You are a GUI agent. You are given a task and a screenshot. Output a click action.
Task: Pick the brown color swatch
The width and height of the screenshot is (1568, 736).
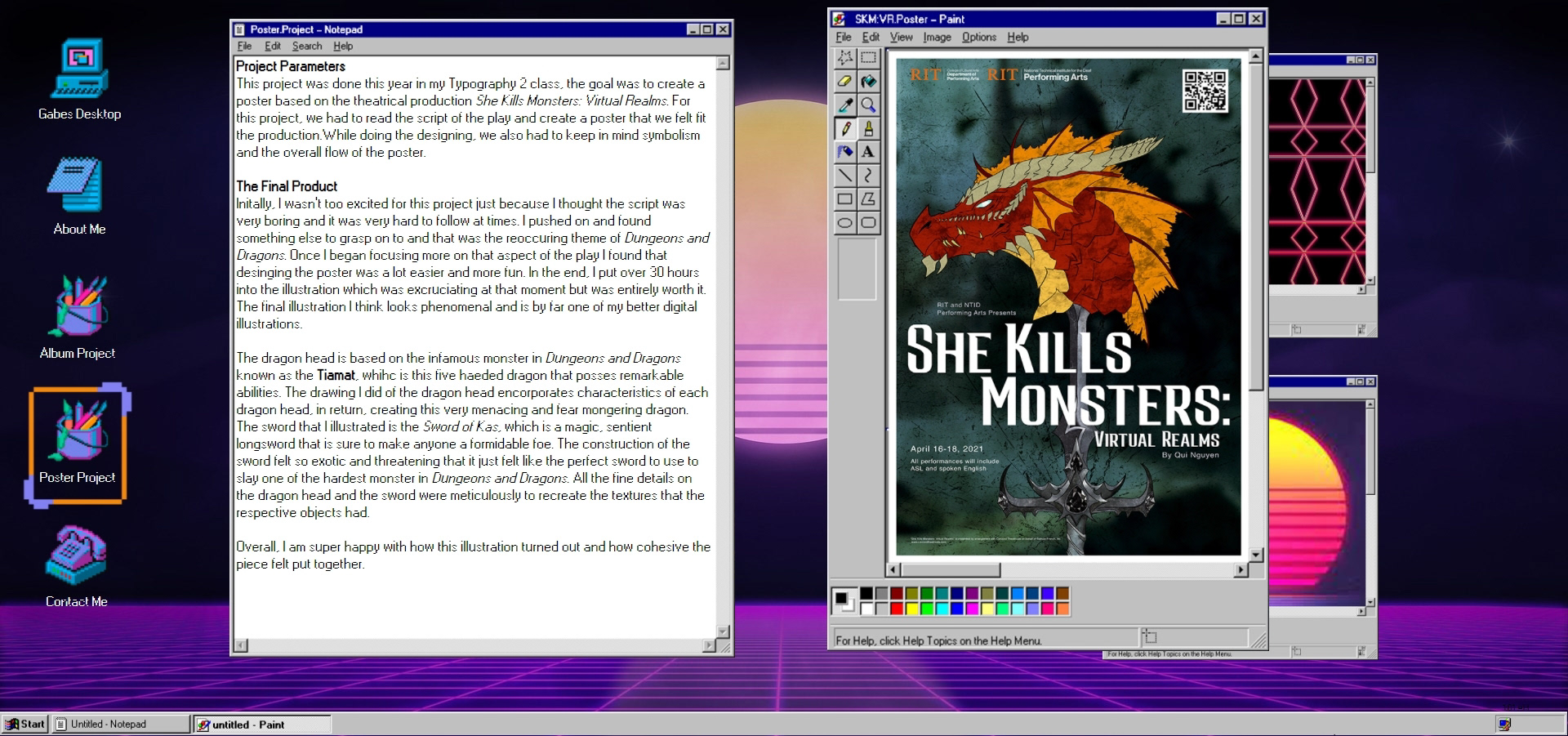click(1062, 593)
